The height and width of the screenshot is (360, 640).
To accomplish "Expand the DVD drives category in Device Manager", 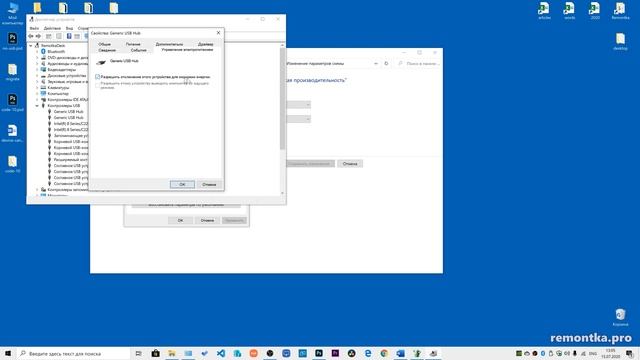I will 37,58.
